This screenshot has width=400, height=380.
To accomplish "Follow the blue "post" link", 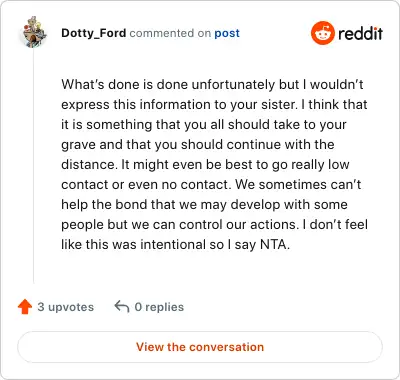I will coord(227,33).
